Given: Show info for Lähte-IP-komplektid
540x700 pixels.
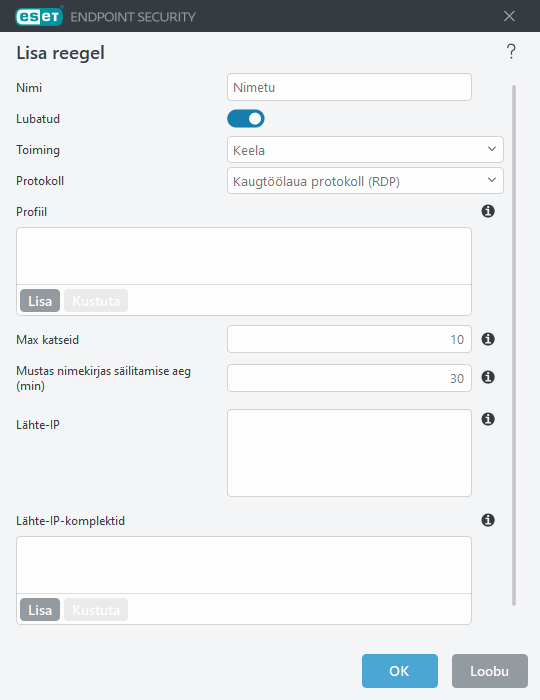Looking at the screenshot, I should pos(488,520).
